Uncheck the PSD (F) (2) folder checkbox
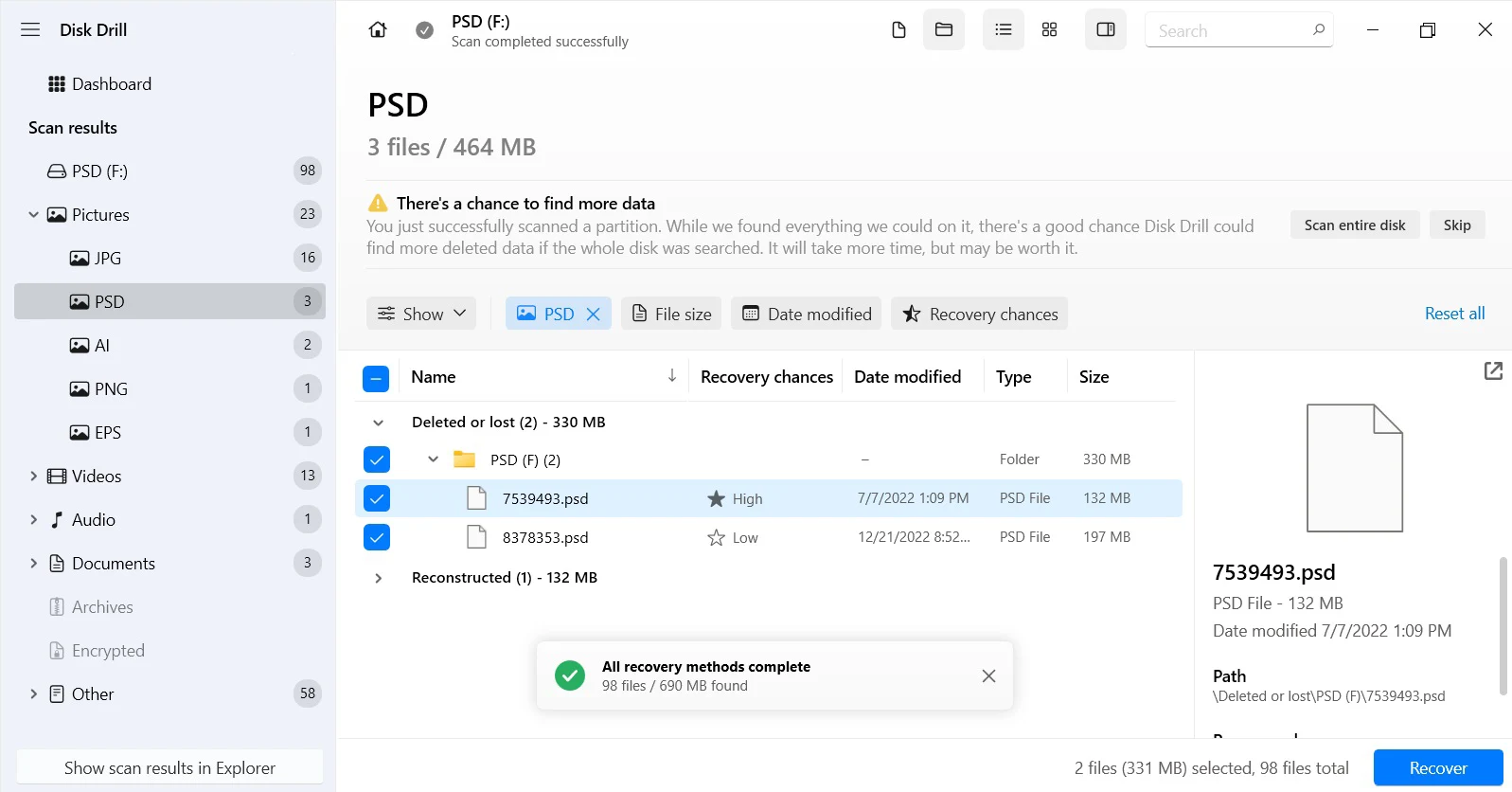The height and width of the screenshot is (792, 1512). [x=377, y=459]
